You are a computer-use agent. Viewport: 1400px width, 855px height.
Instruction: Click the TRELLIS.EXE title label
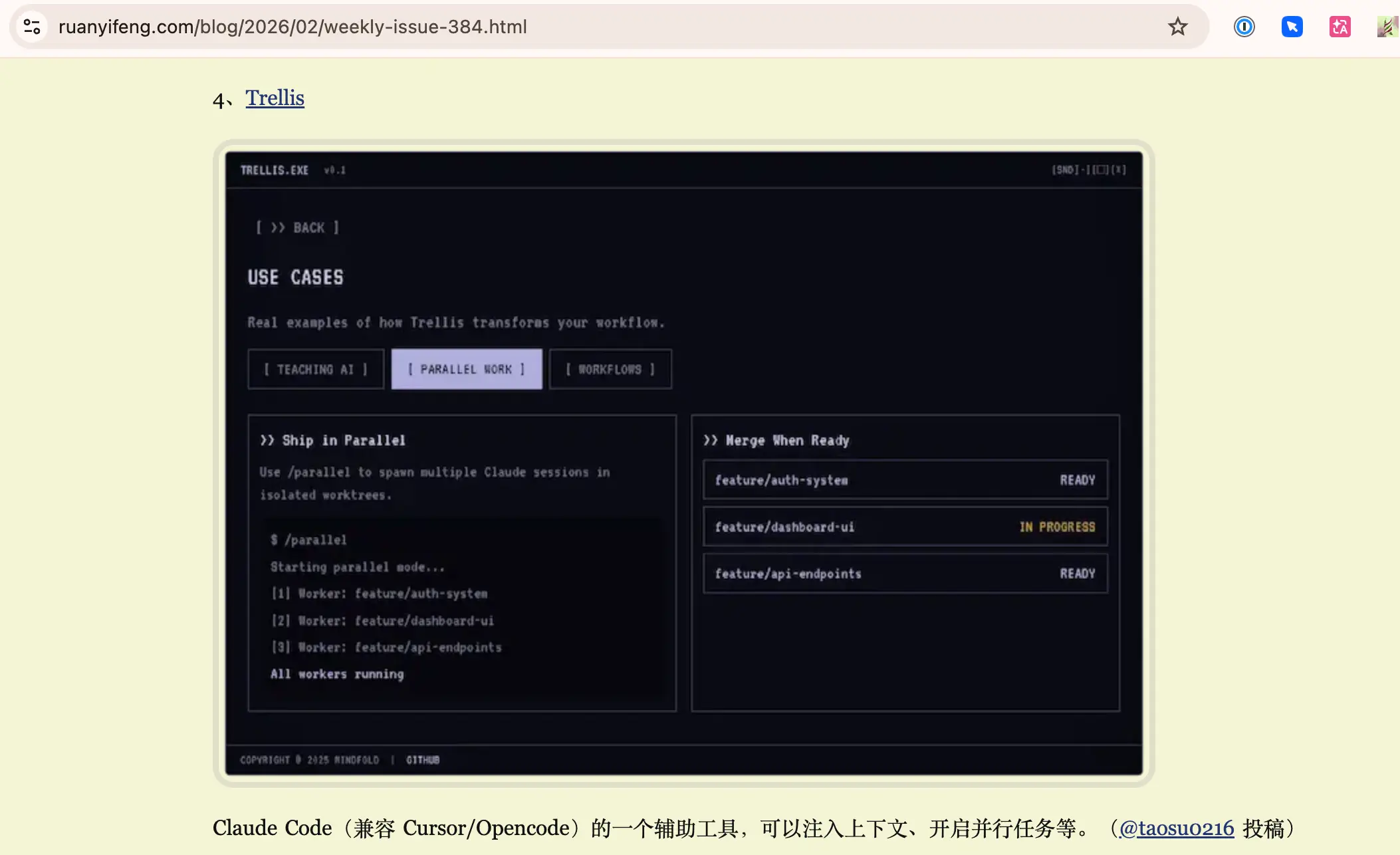(275, 170)
